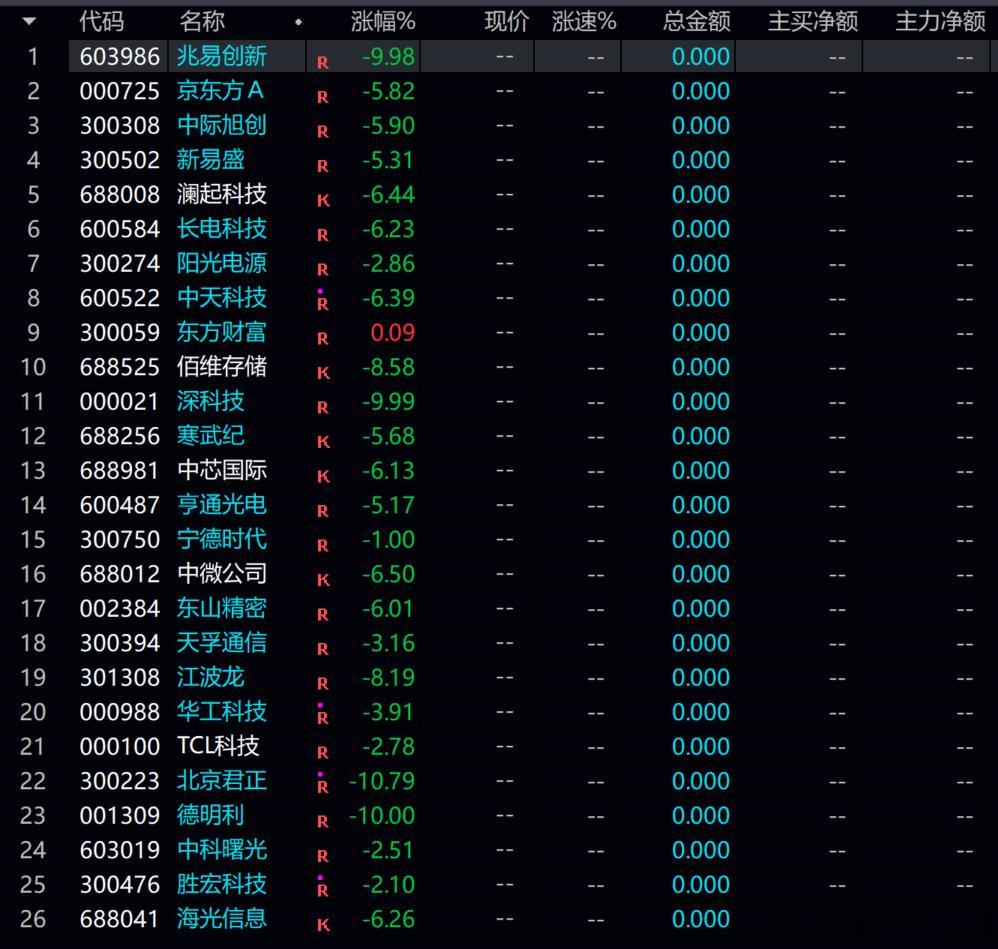
Task: Click the R marker in 北京君正 row
Action: [323, 787]
